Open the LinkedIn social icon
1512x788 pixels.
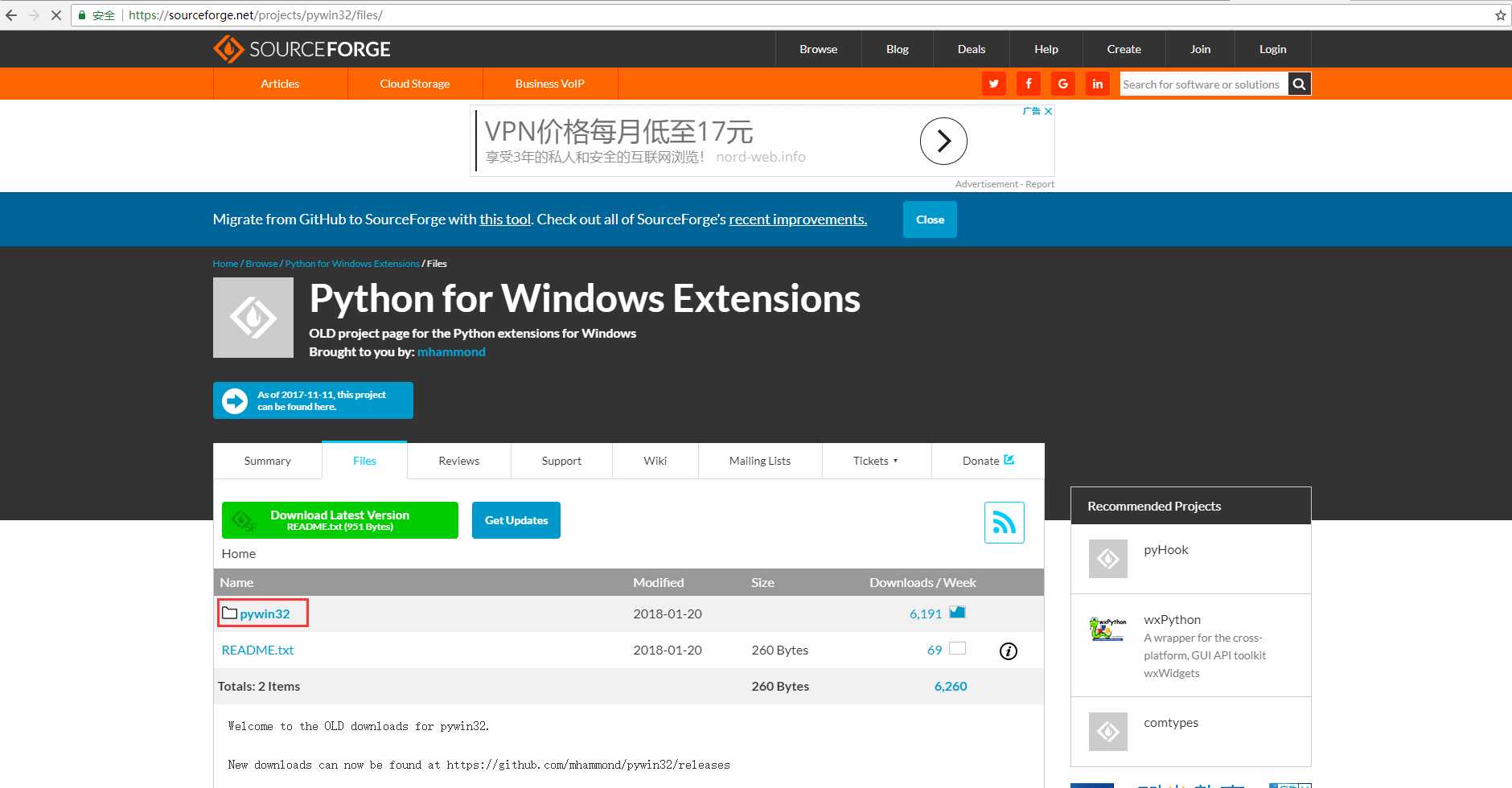click(1098, 84)
